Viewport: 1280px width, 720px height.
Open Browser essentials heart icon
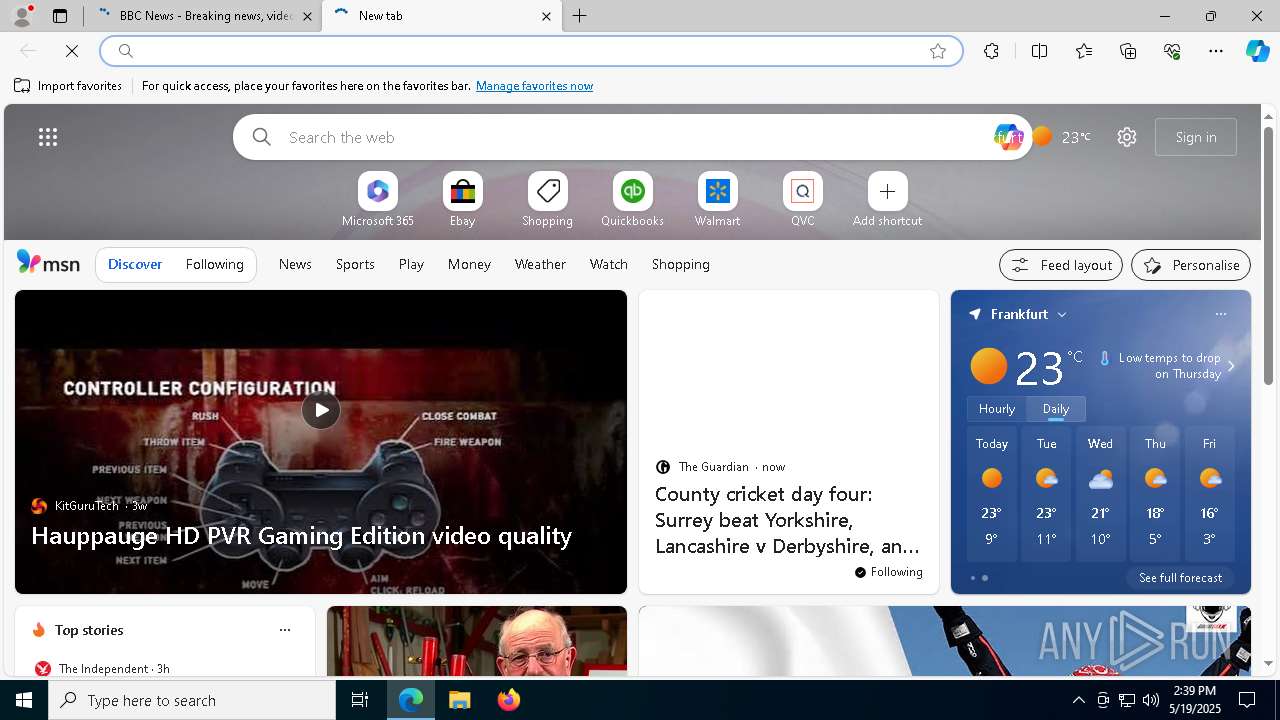point(1172,51)
